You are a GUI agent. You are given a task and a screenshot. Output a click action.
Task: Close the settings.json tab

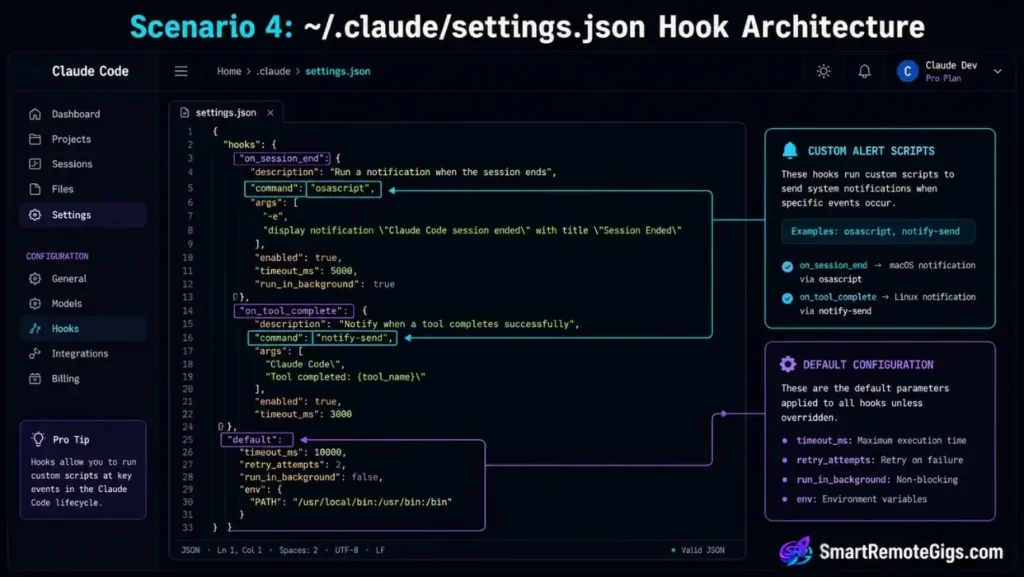[270, 112]
